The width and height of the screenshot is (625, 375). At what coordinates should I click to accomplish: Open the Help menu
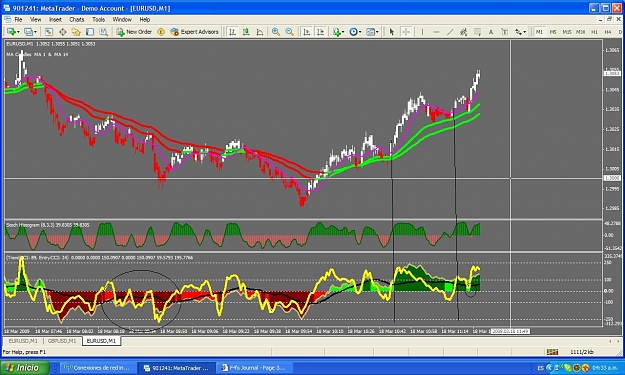(145, 20)
